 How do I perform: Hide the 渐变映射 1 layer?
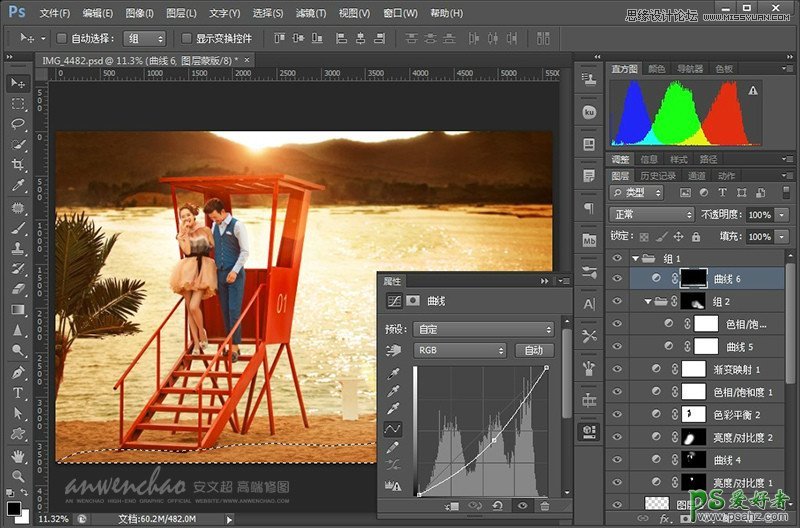pos(617,369)
